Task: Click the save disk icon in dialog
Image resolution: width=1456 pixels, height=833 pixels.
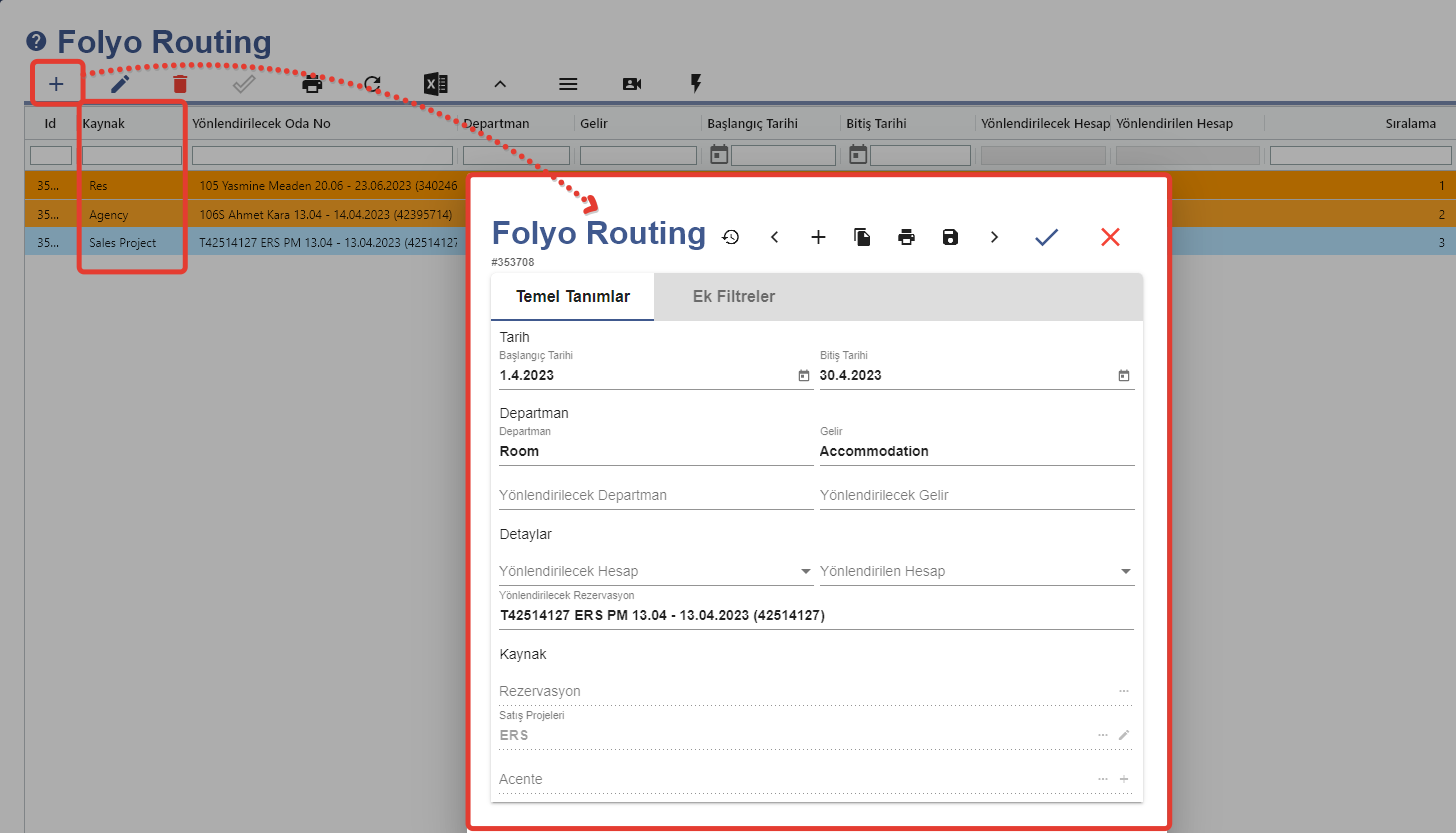Action: point(950,237)
